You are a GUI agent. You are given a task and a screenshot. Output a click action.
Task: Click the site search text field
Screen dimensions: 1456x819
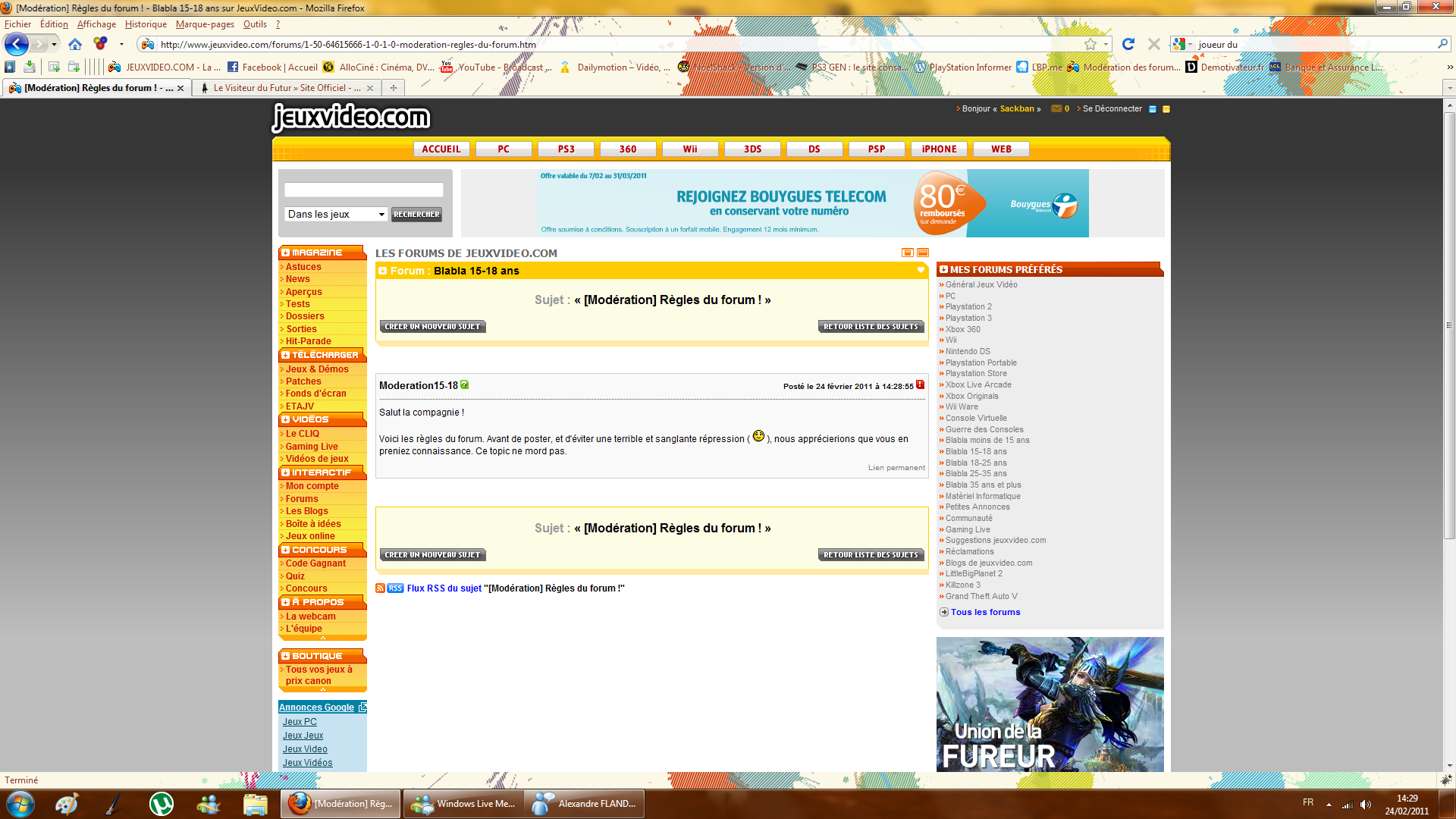(364, 190)
